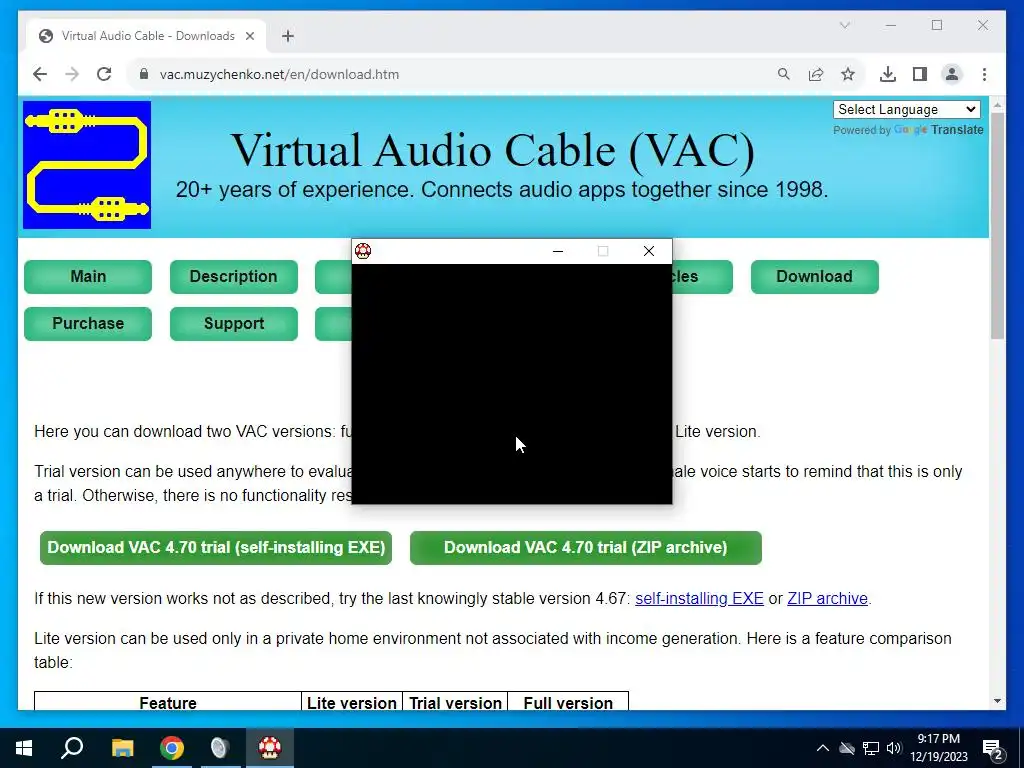Close the black mushroom app window
Screen dimensions: 1024x768
pyautogui.click(x=648, y=251)
